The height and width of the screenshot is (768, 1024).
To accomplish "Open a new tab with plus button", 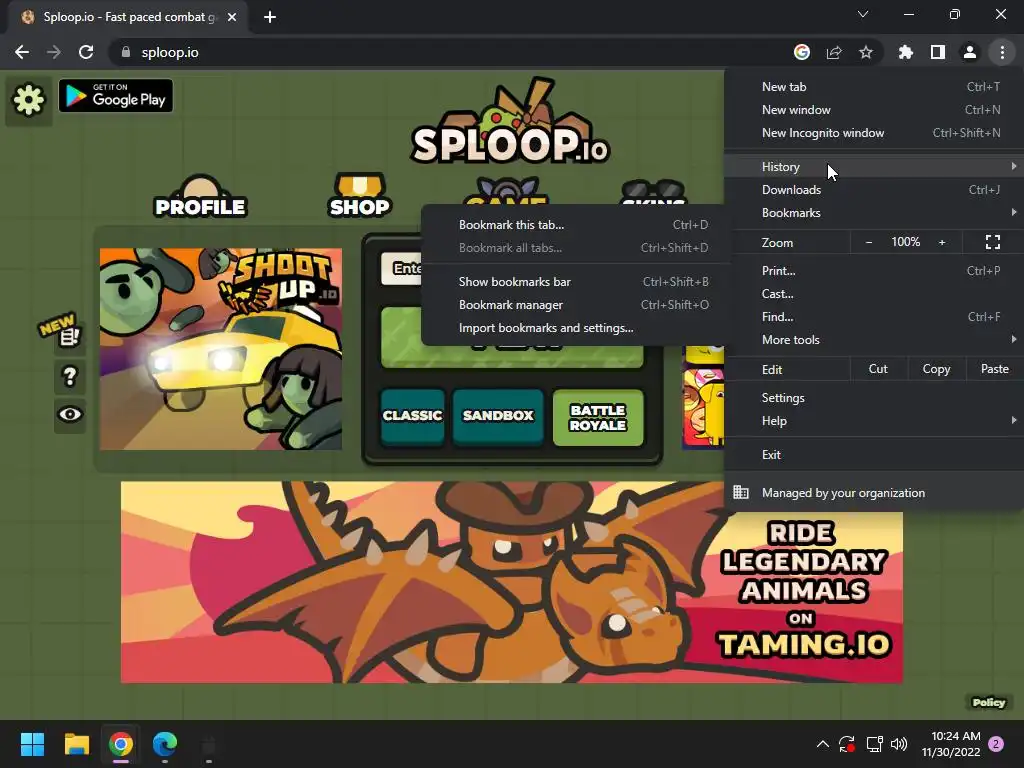I will click(270, 17).
